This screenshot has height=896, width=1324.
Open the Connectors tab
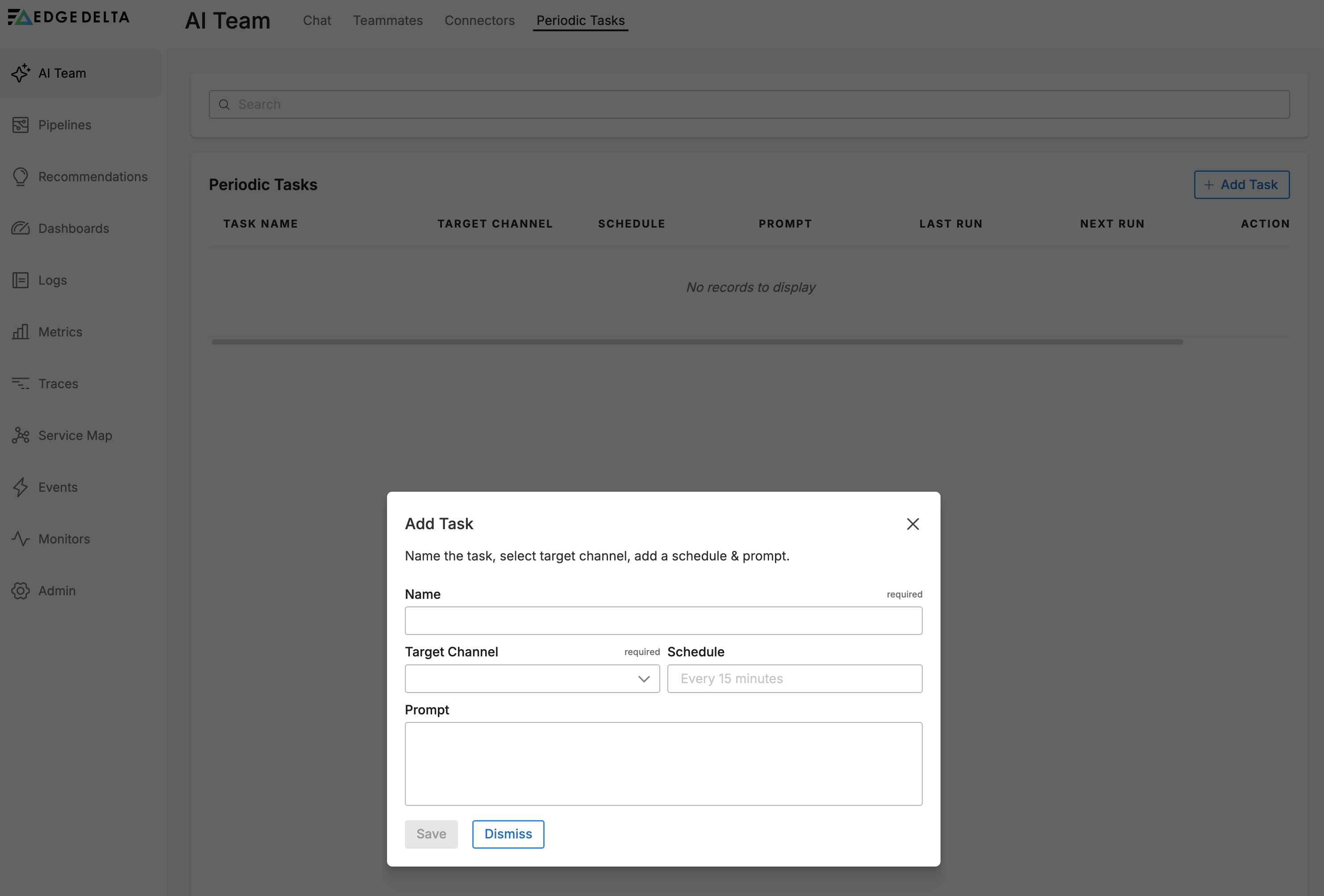(x=479, y=21)
